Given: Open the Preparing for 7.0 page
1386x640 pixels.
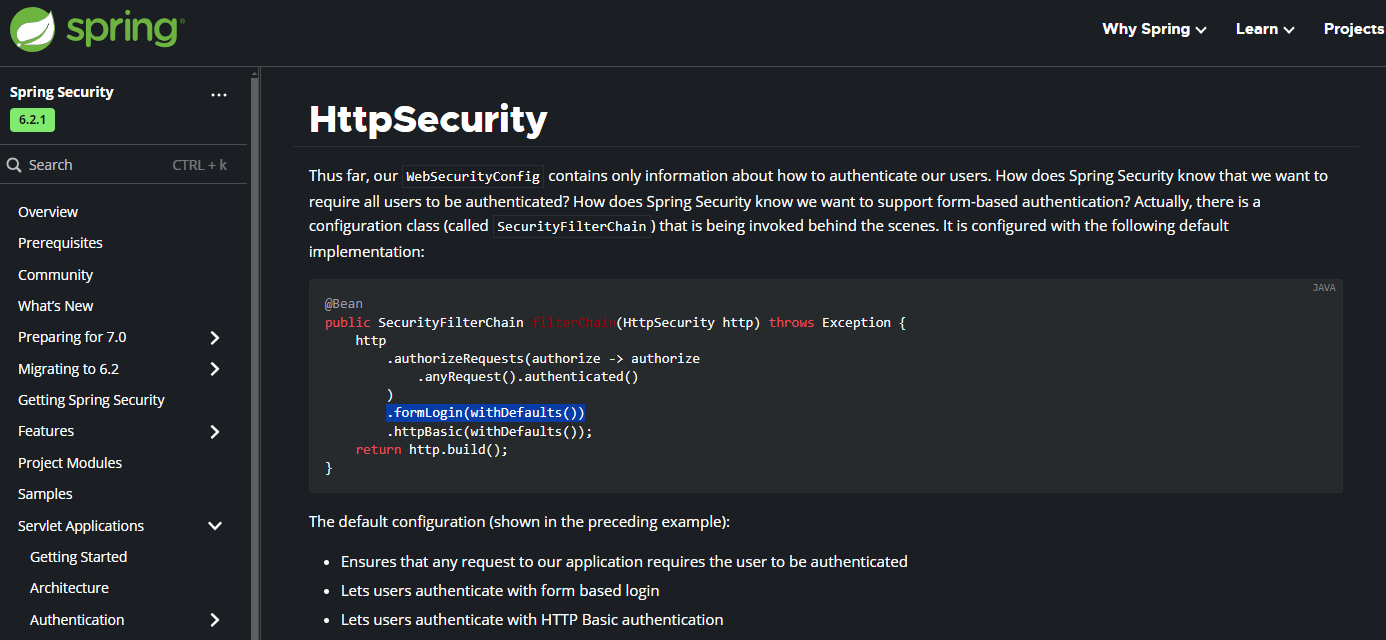Looking at the screenshot, I should [x=72, y=337].
